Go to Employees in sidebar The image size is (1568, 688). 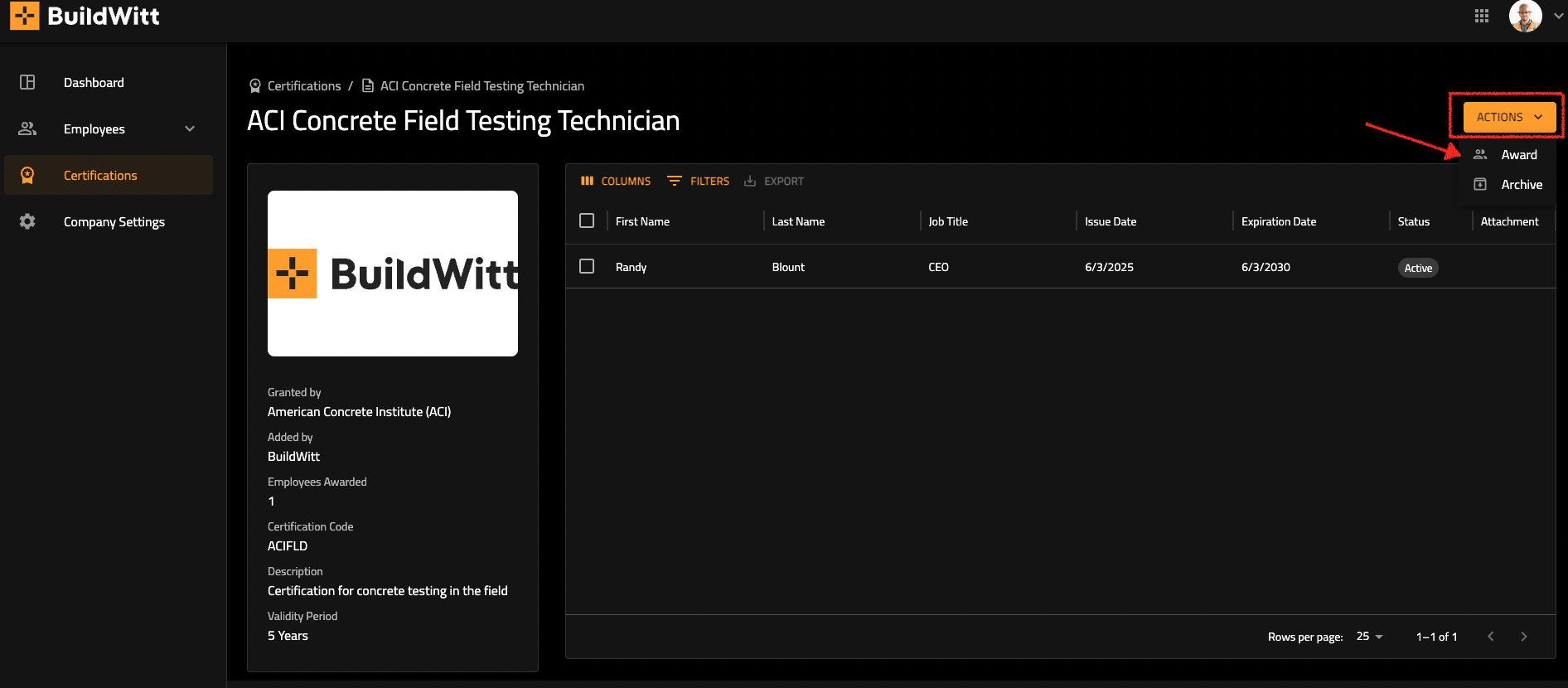coord(94,129)
